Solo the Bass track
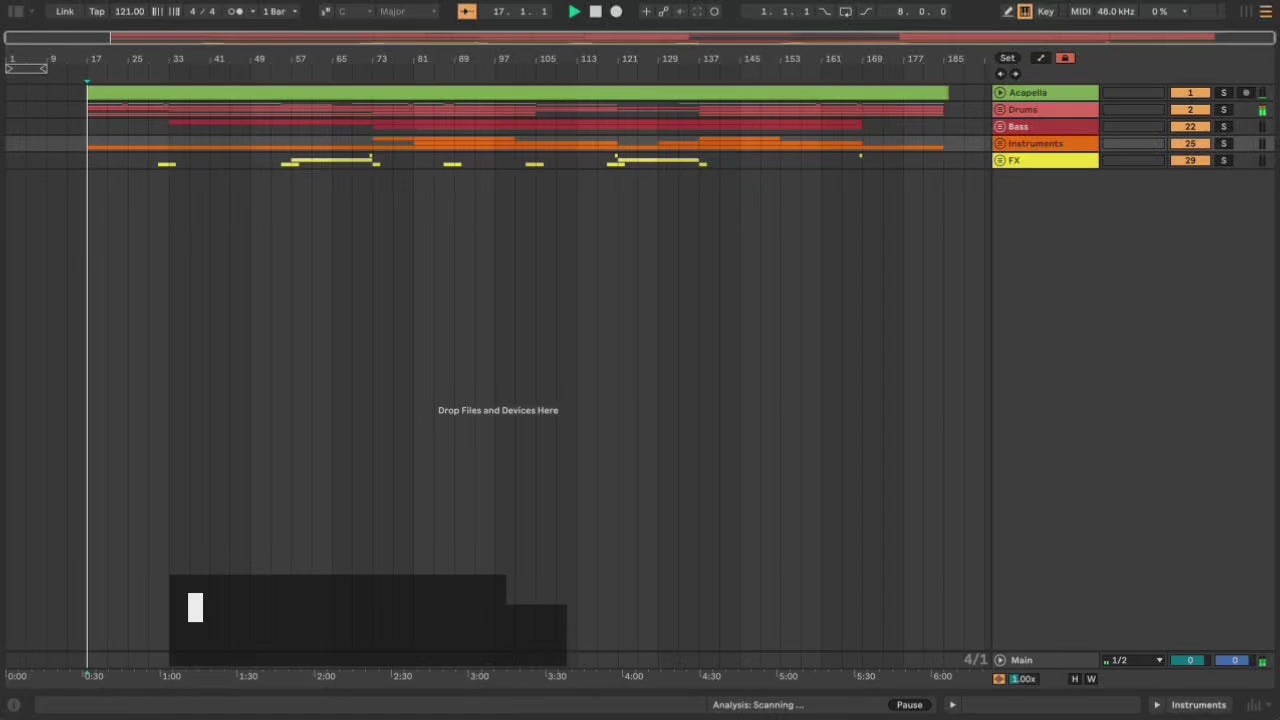The height and width of the screenshot is (720, 1280). click(1223, 127)
